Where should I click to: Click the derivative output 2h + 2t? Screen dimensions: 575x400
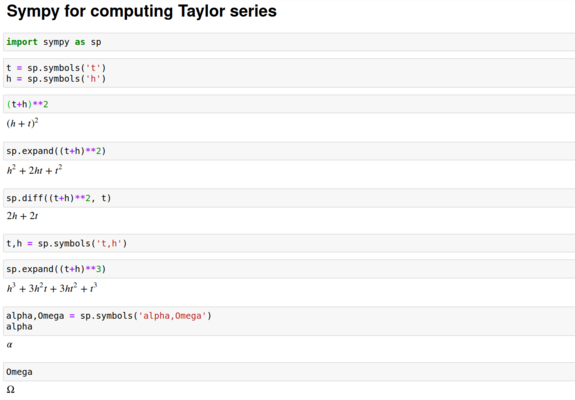(22, 216)
